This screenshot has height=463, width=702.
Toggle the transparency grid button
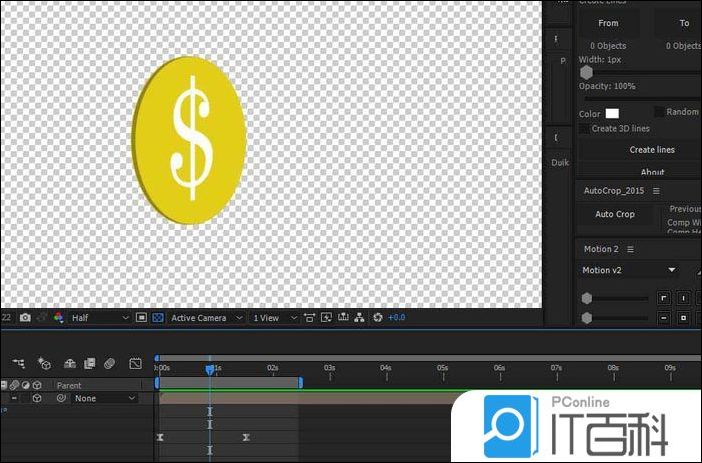click(x=158, y=317)
